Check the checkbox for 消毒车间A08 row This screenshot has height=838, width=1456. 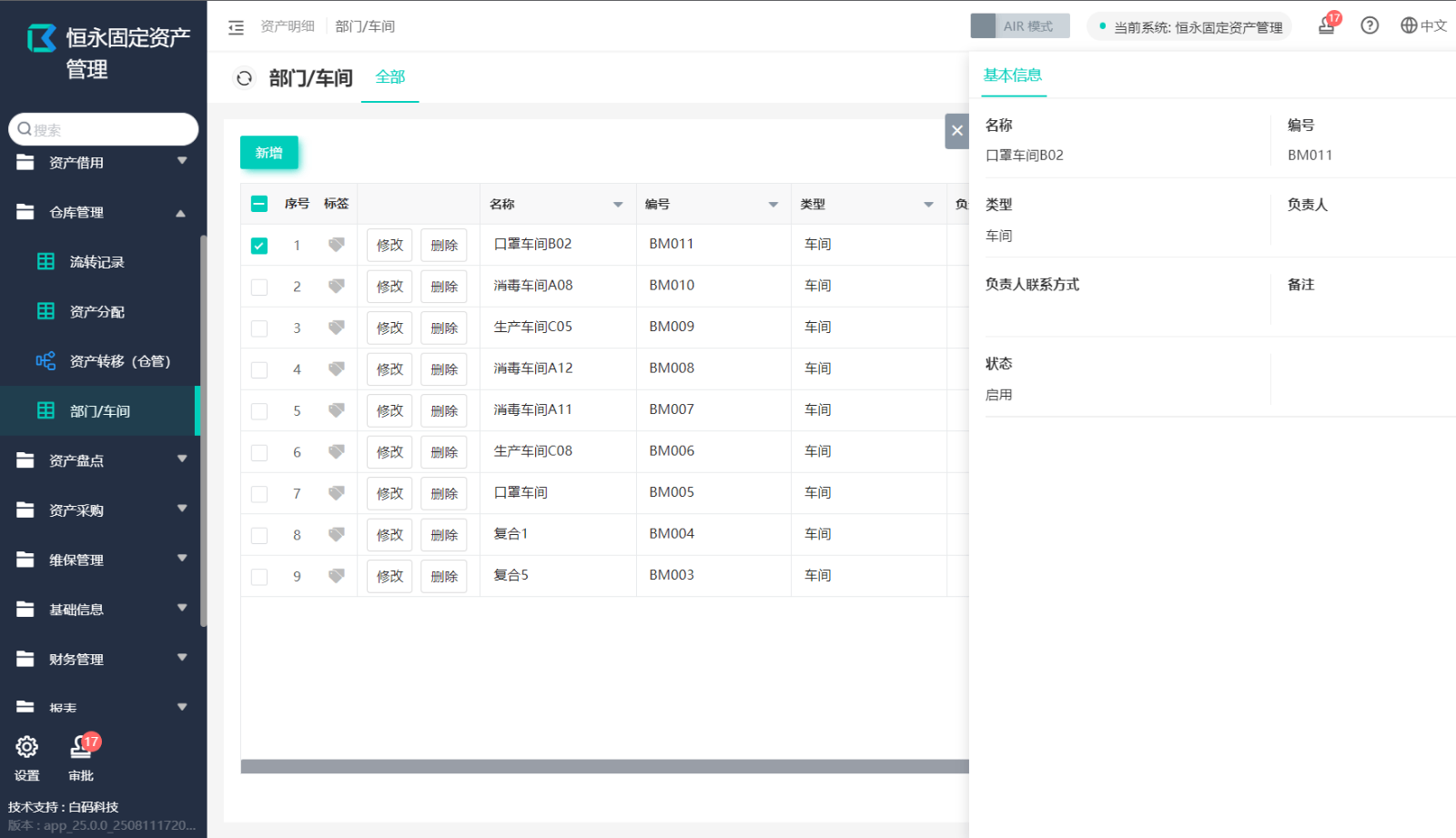click(x=259, y=287)
